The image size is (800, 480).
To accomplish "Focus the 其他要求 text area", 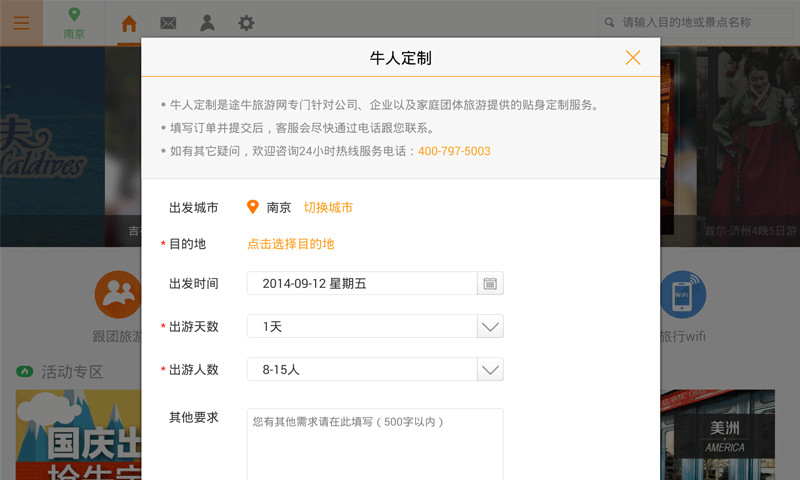I will [x=375, y=444].
